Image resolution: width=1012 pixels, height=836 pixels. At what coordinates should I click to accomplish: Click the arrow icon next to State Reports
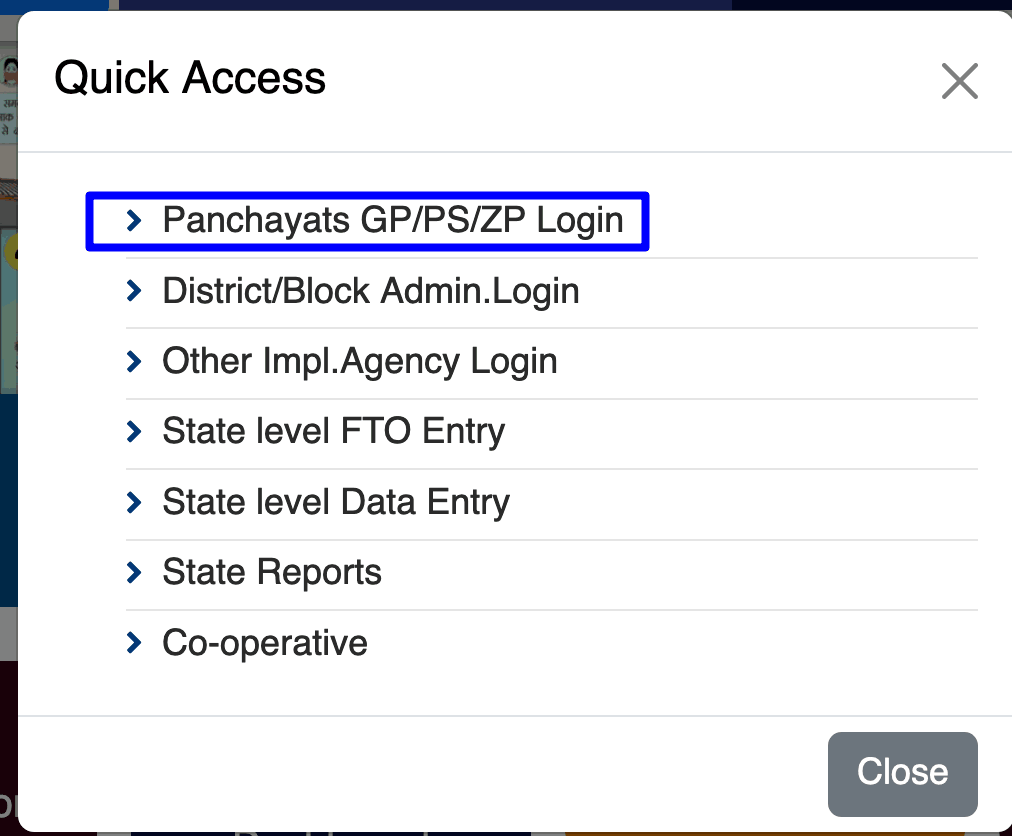135,572
